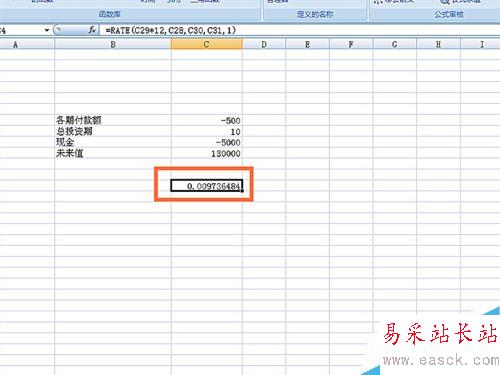Select column B header
Screen dimensions: 500x375
[x=113, y=44]
